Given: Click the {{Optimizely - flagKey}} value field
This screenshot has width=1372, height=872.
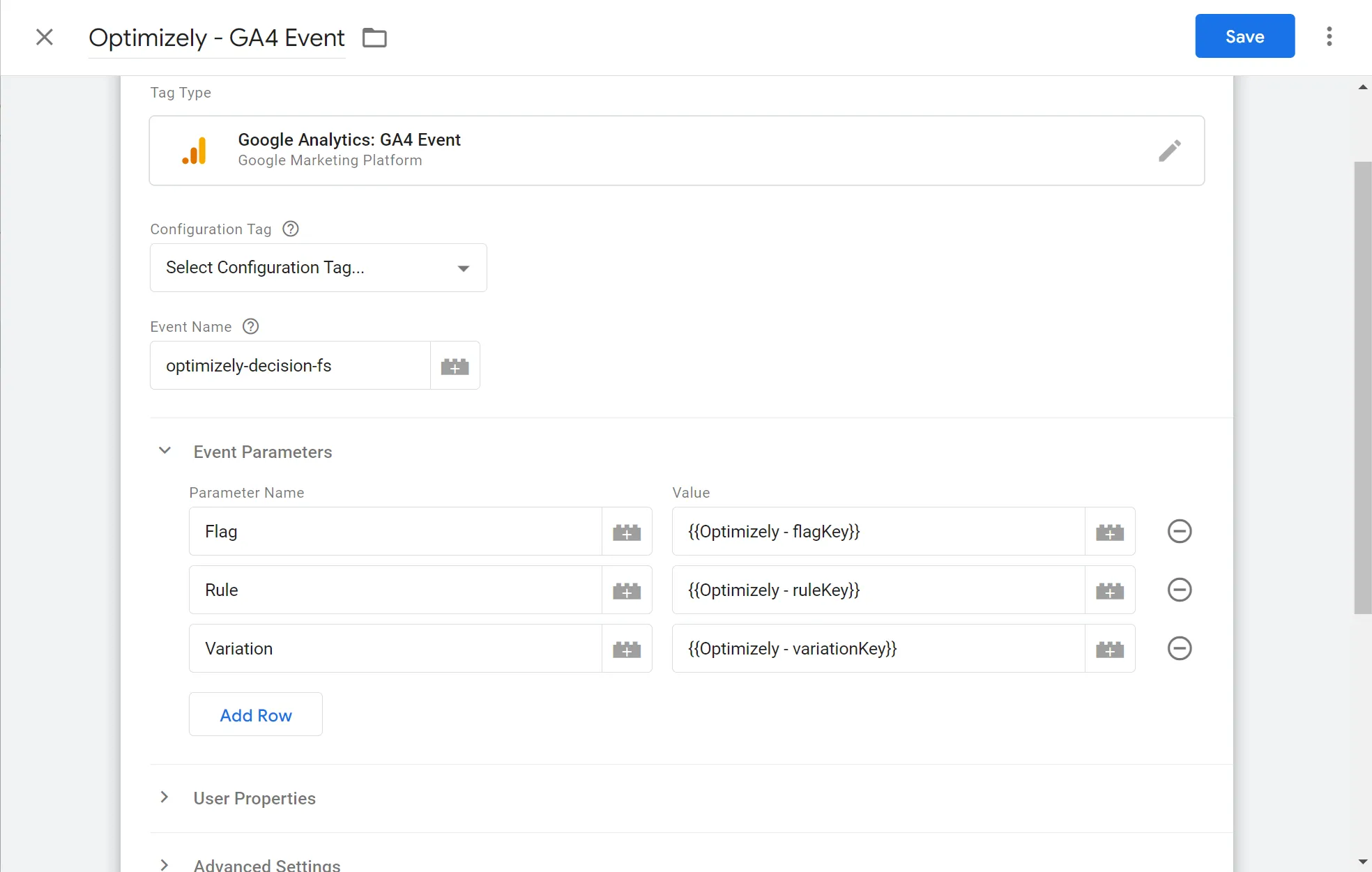Looking at the screenshot, I should click(878, 531).
